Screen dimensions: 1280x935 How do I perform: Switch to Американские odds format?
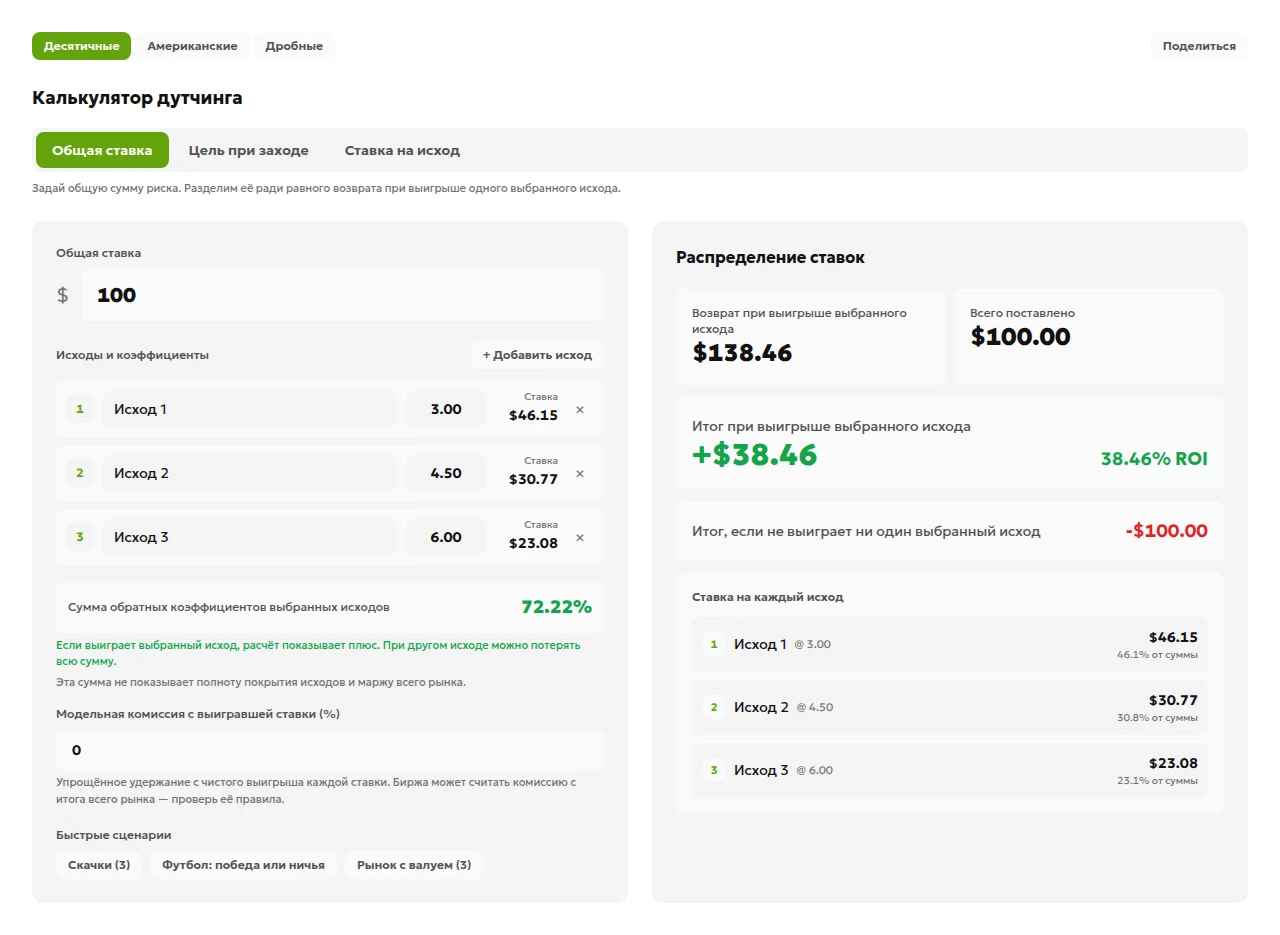192,46
